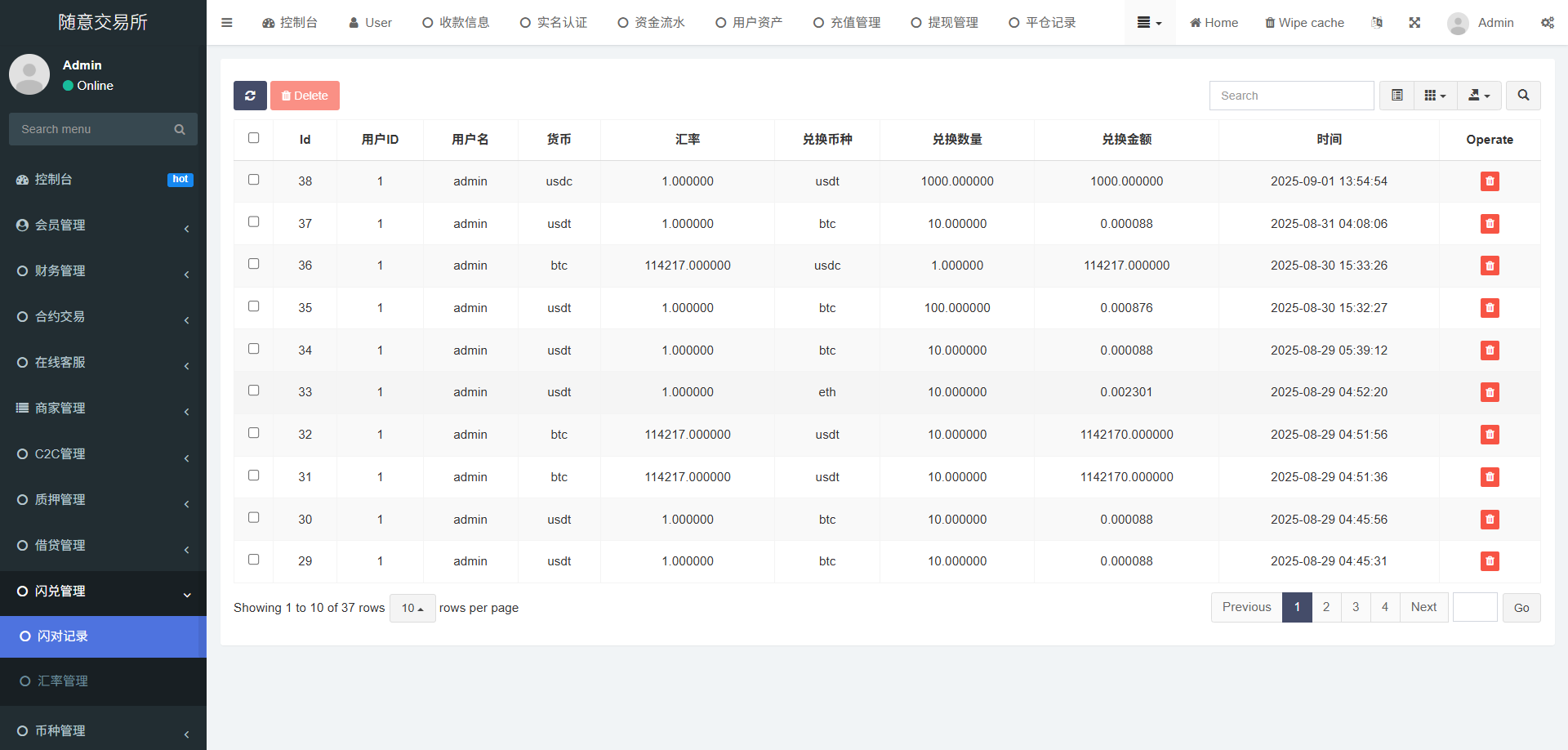The height and width of the screenshot is (750, 1568).
Task: Open the rows per page dropdown
Action: pos(412,608)
